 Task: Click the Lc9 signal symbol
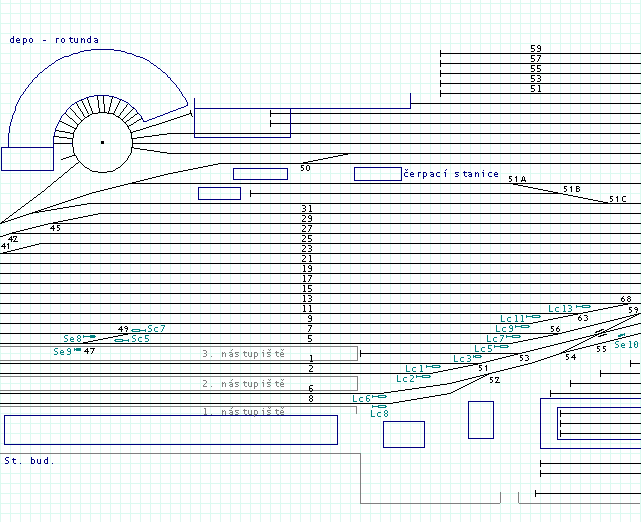[x=522, y=327]
